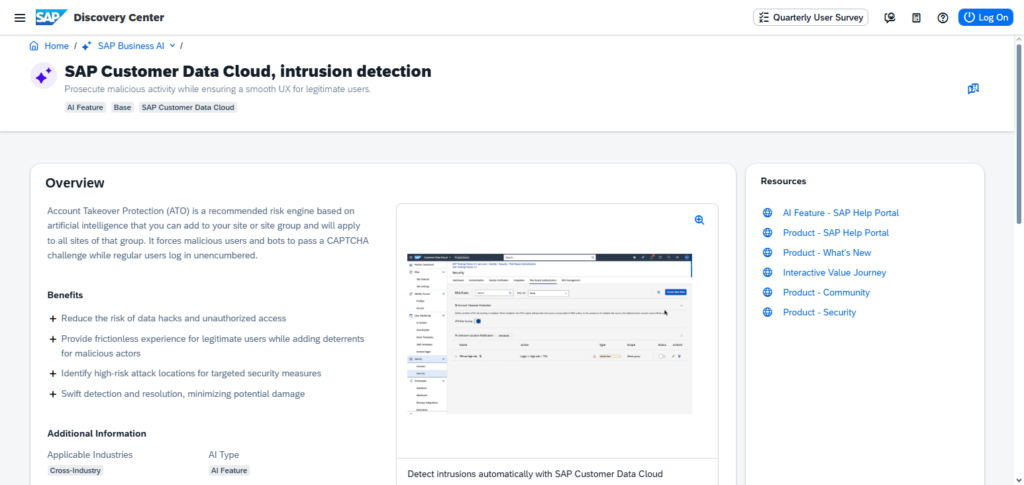The width and height of the screenshot is (1024, 485).
Task: Click the SAP logo
Action: coord(52,18)
